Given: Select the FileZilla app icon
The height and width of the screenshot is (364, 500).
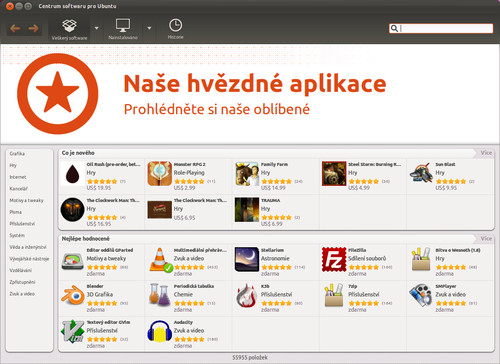Looking at the screenshot, I should [x=334, y=259].
